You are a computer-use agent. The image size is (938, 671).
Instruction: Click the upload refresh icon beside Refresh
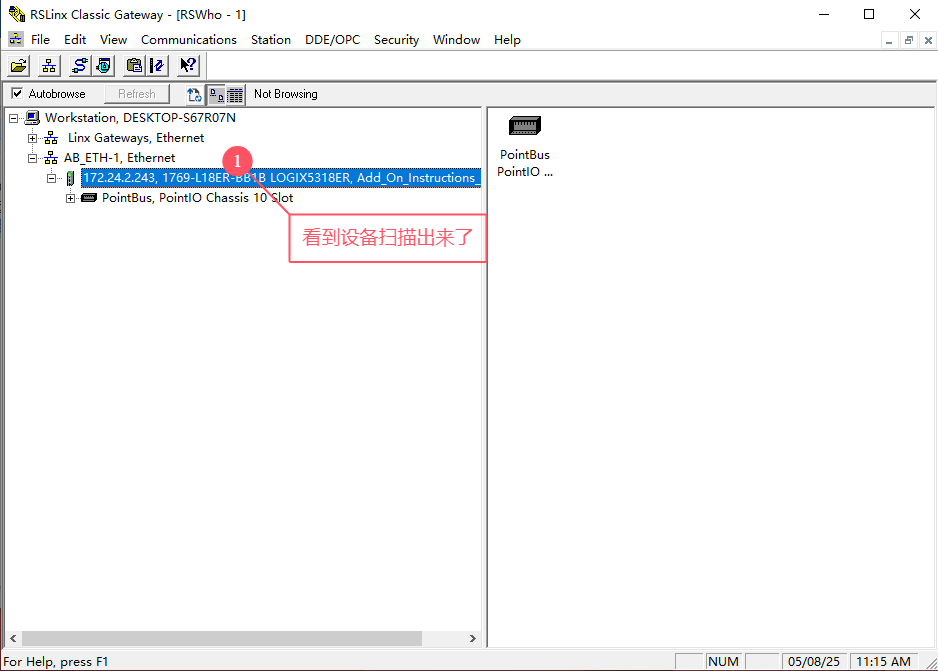click(x=194, y=94)
